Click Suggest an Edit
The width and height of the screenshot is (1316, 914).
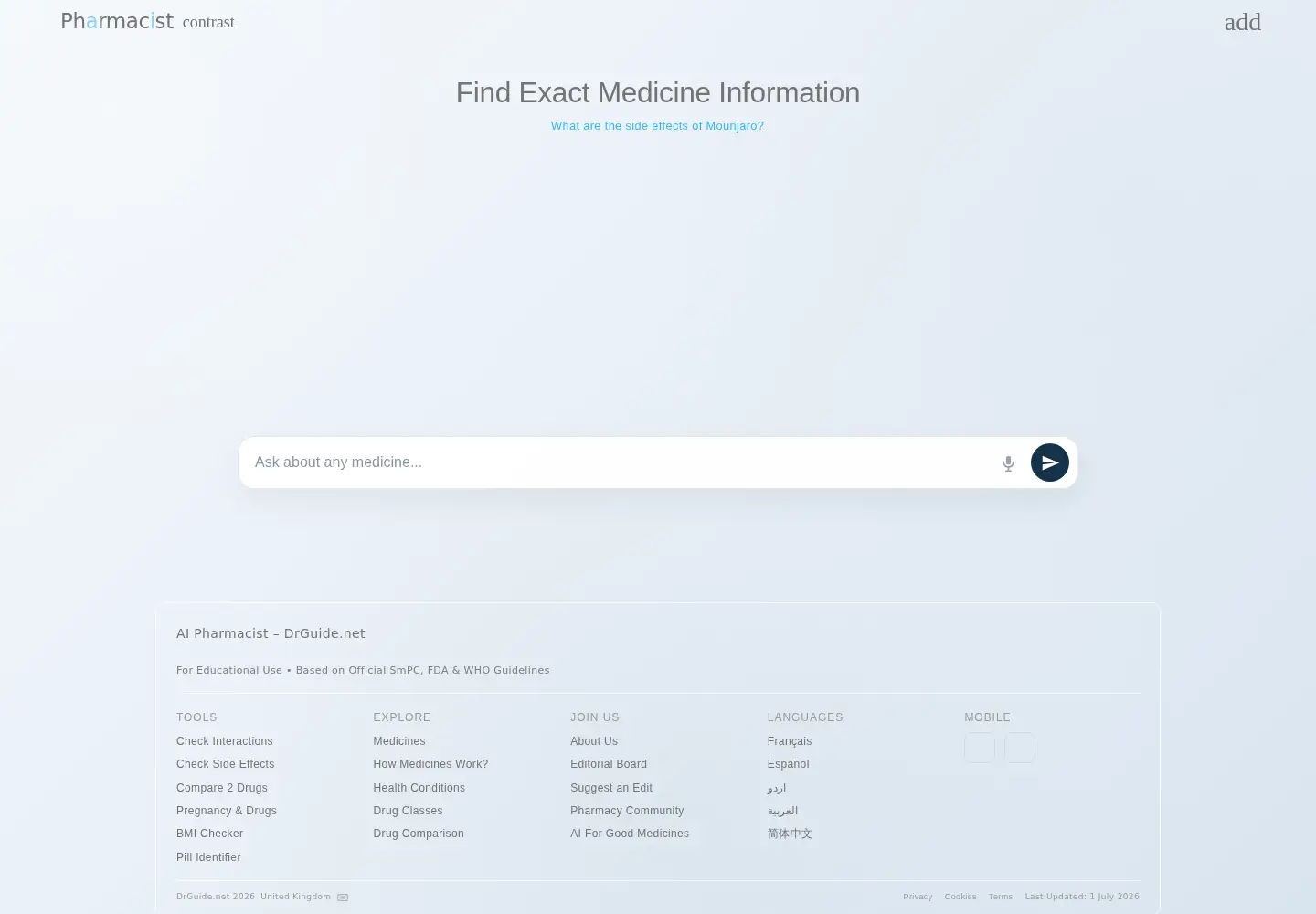coord(611,788)
